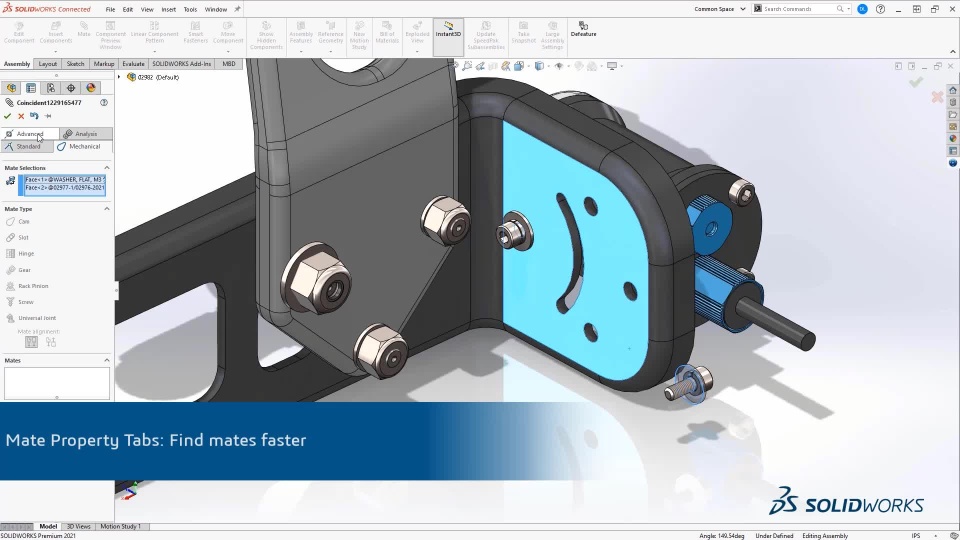Viewport: 960px width, 540px height.
Task: Open the File menu
Action: (x=110, y=10)
